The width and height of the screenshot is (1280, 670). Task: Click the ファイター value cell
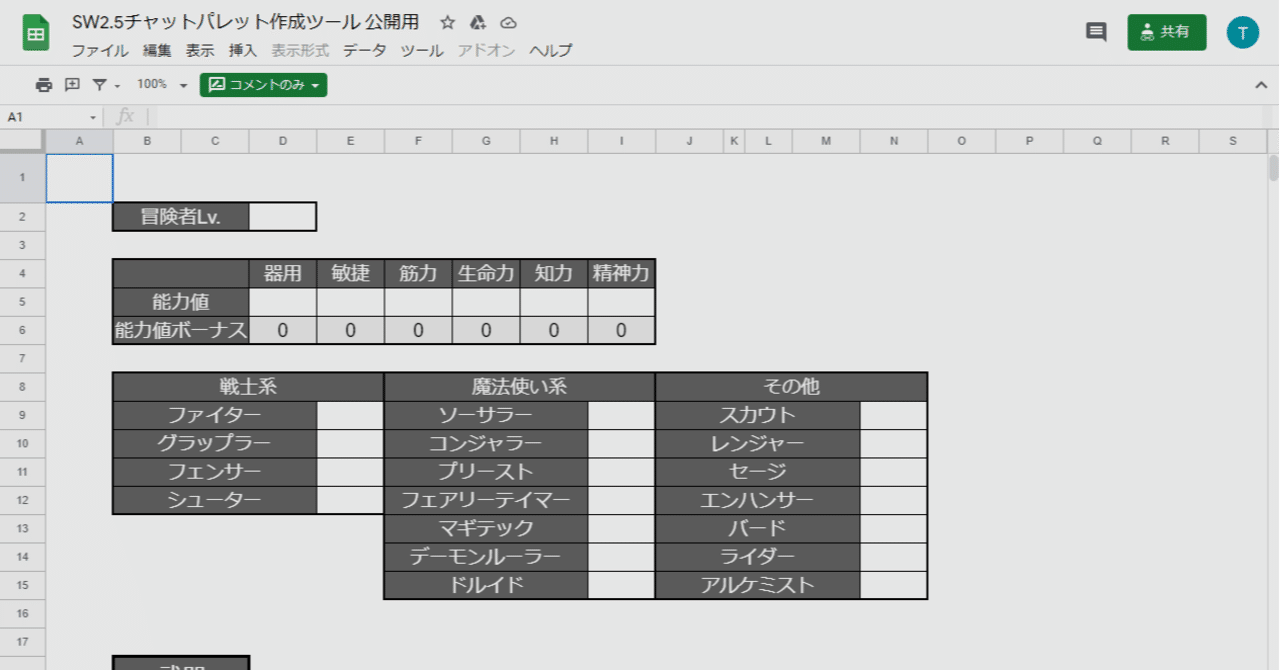coord(350,414)
